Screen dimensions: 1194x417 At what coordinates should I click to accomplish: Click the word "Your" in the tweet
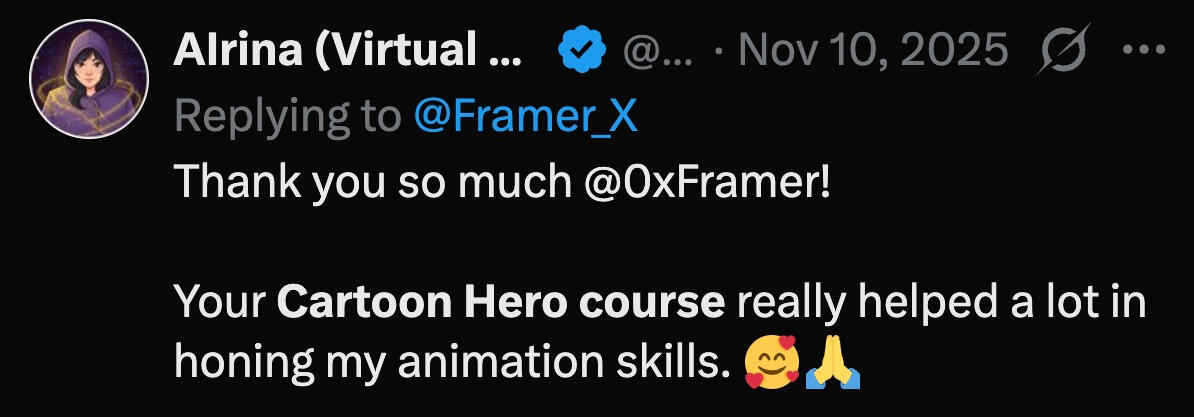[220, 302]
